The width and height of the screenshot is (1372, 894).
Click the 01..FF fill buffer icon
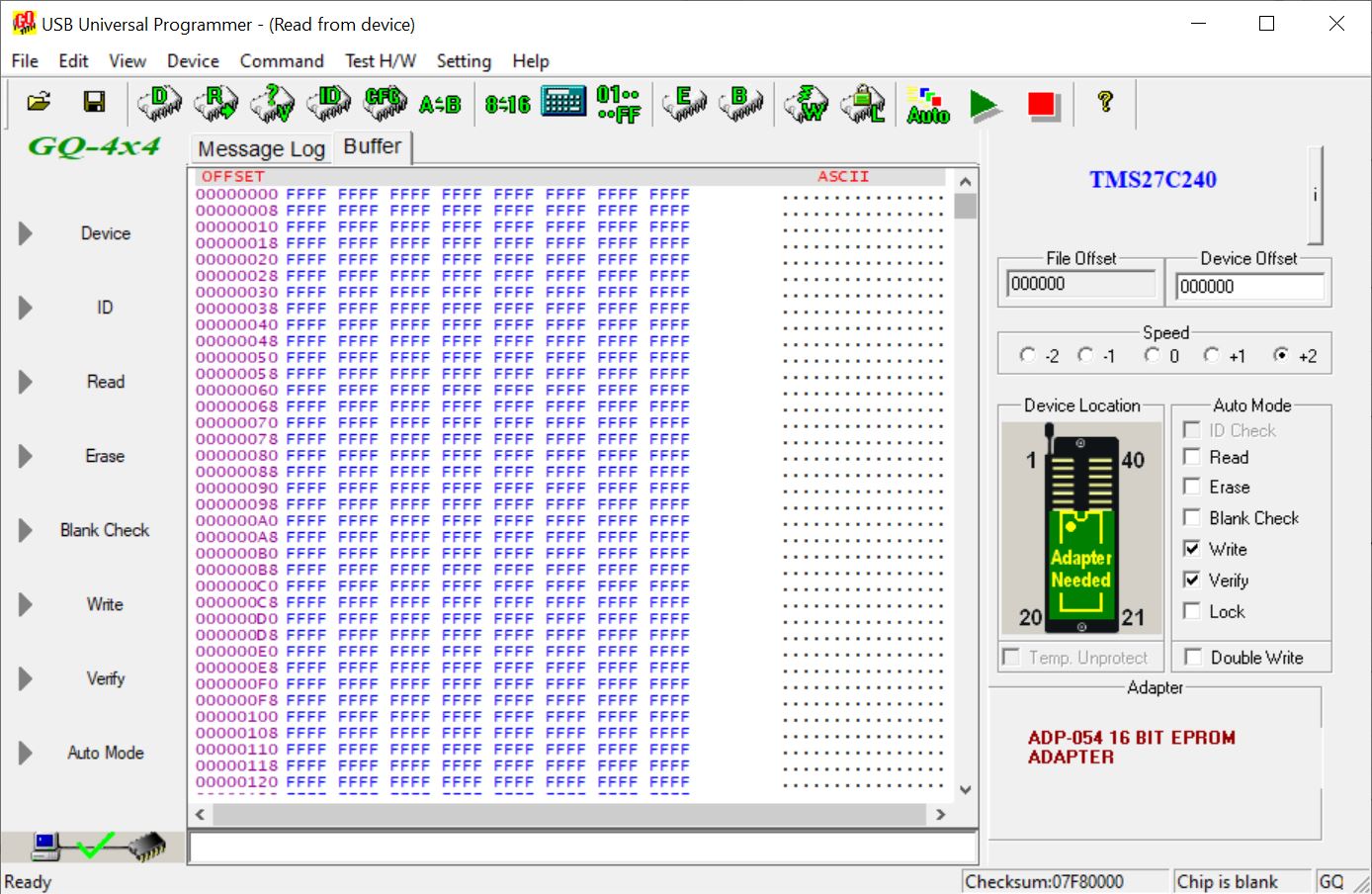click(619, 104)
